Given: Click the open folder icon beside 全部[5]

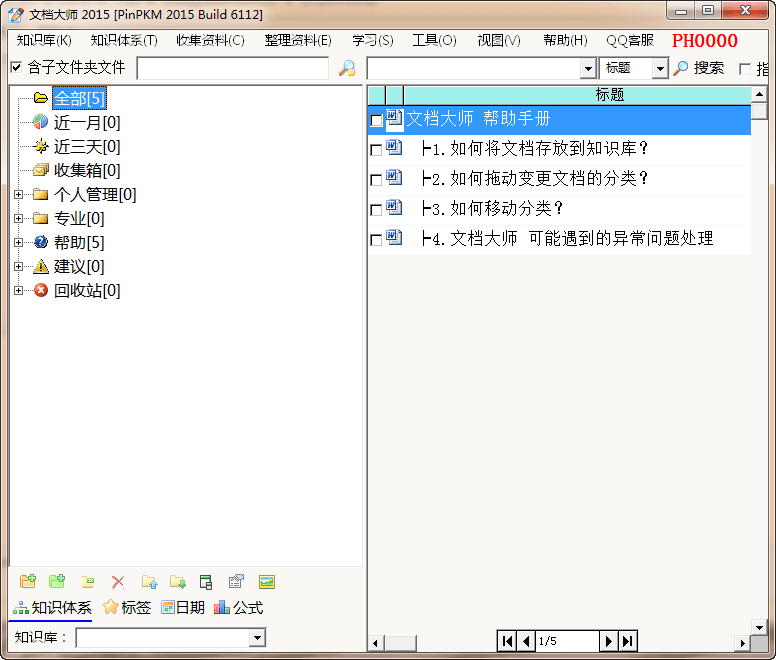Looking at the screenshot, I should click(41, 98).
